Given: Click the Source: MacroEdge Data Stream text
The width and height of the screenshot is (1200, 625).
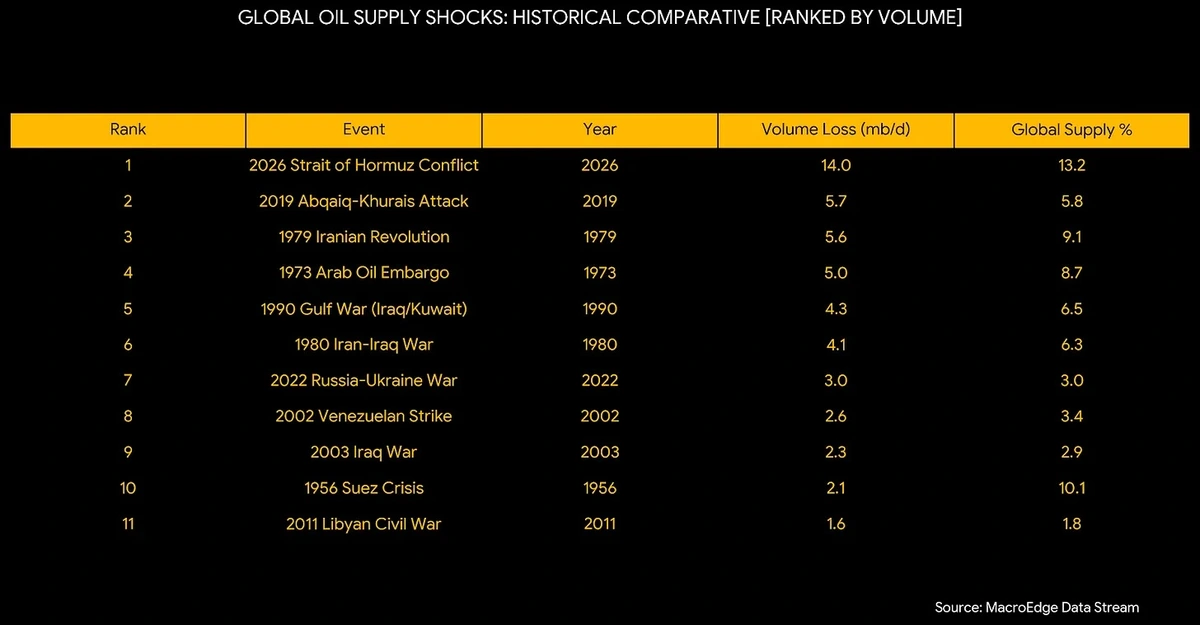Looking at the screenshot, I should pyautogui.click(x=1037, y=607).
